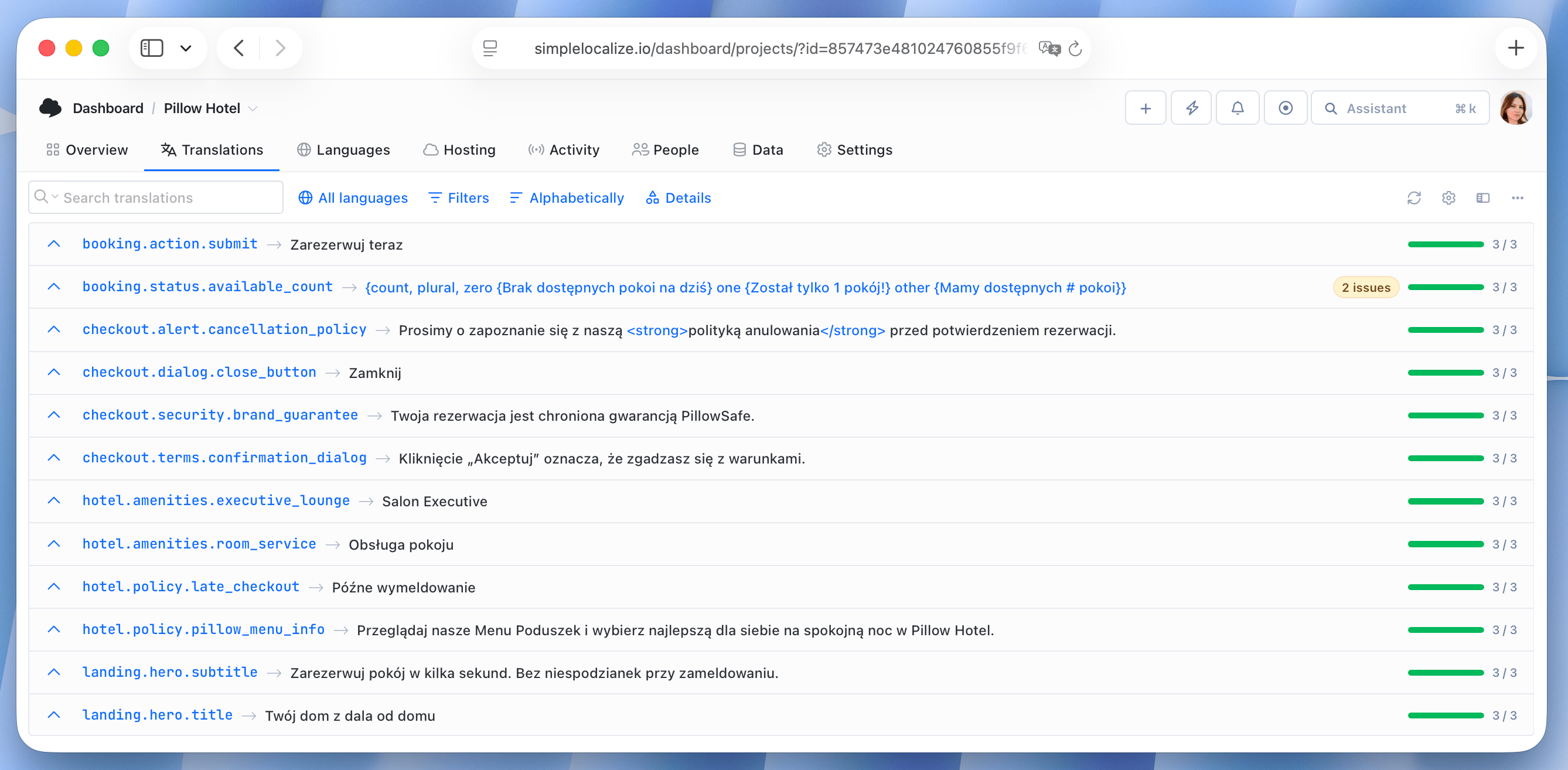Collapse the checkout.terms.confirmation_dialog row

(54, 458)
